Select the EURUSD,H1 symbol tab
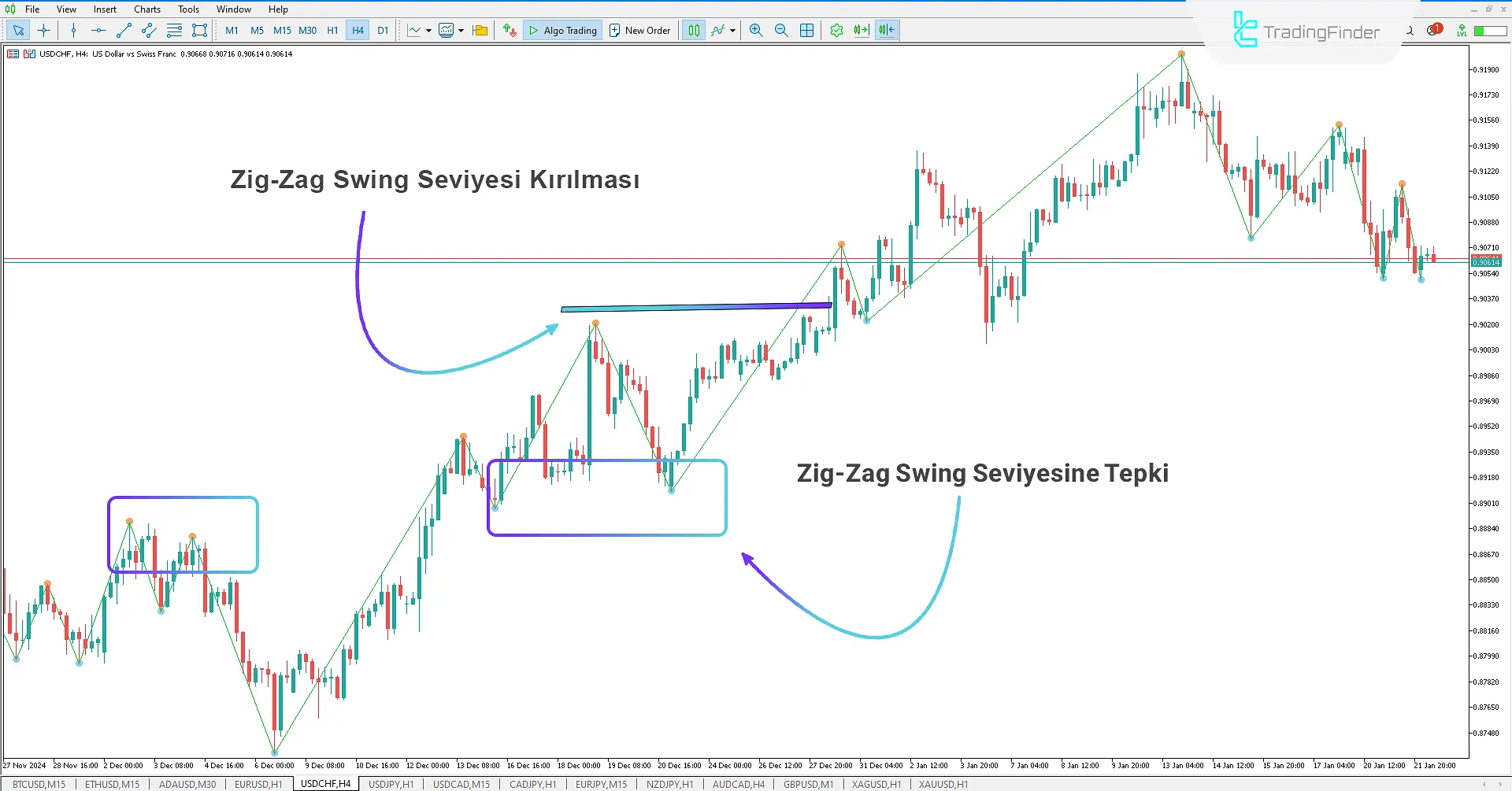 pyautogui.click(x=258, y=784)
